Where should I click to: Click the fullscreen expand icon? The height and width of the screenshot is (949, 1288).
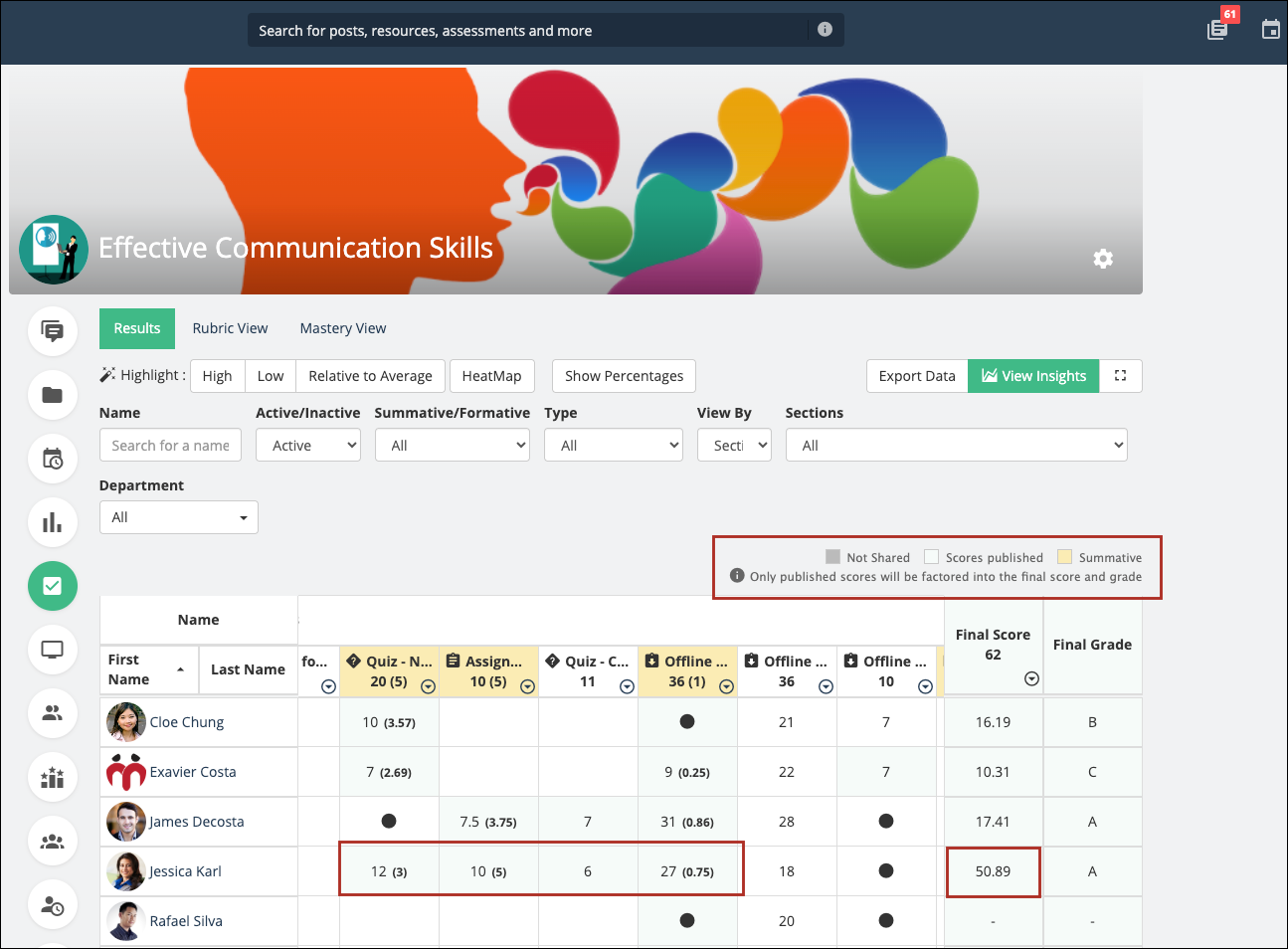(x=1120, y=376)
